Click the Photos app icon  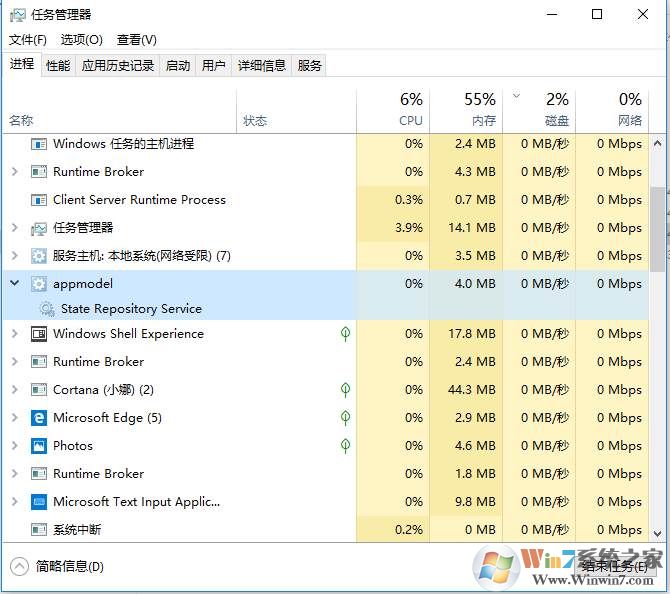(x=39, y=446)
